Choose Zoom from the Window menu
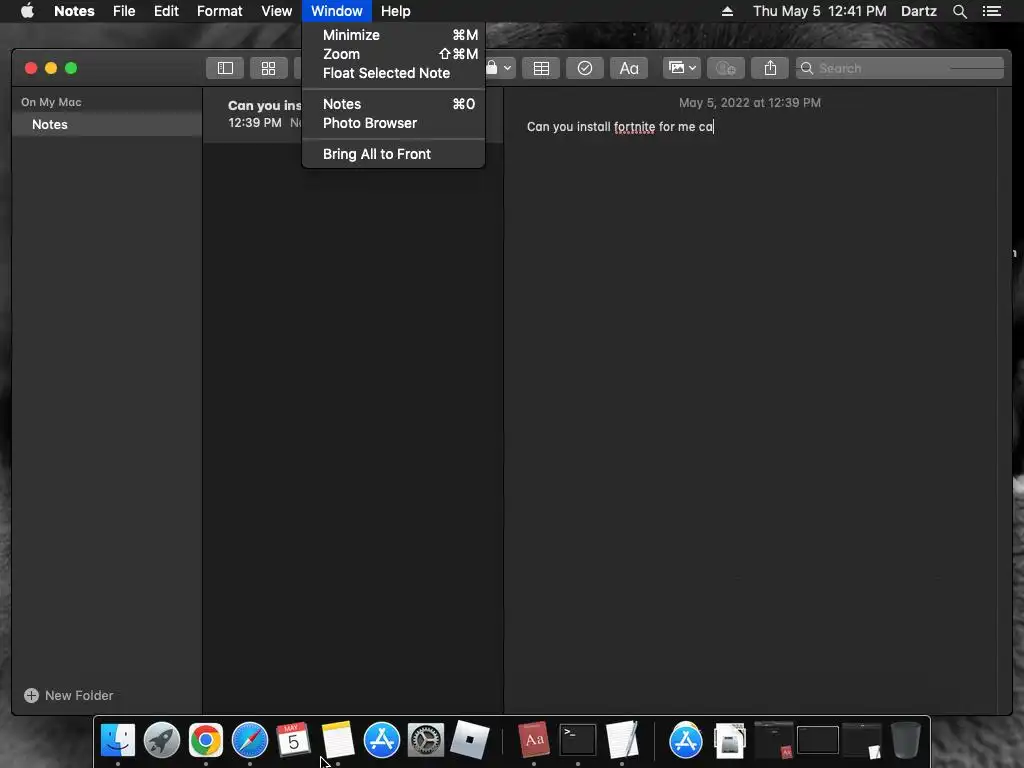Screen dimensions: 1024x768 point(394,54)
